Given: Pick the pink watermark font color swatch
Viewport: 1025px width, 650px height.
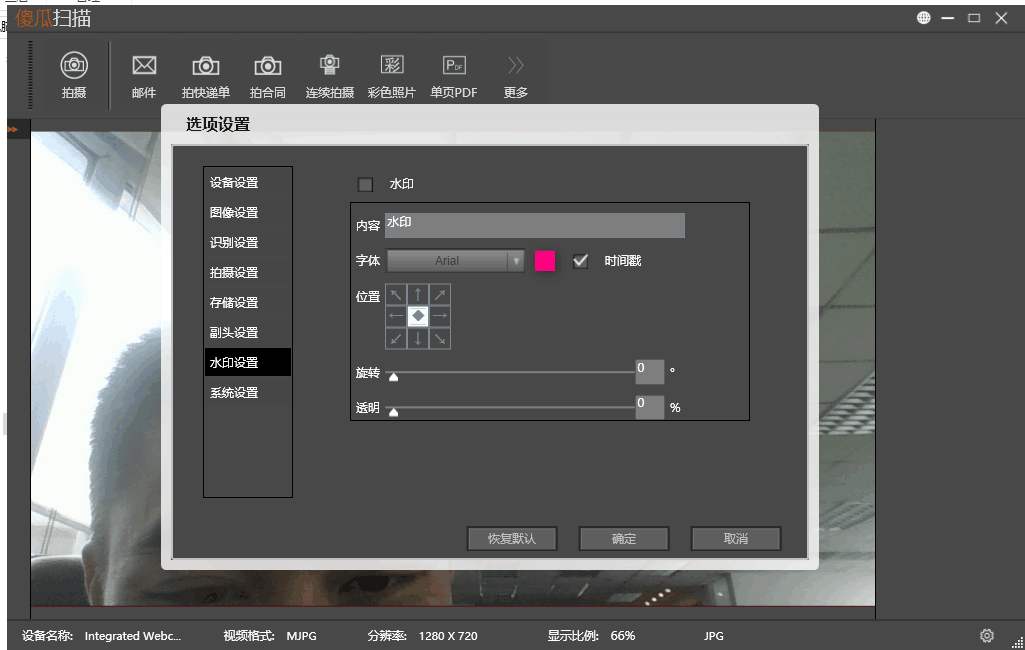Looking at the screenshot, I should coord(545,261).
